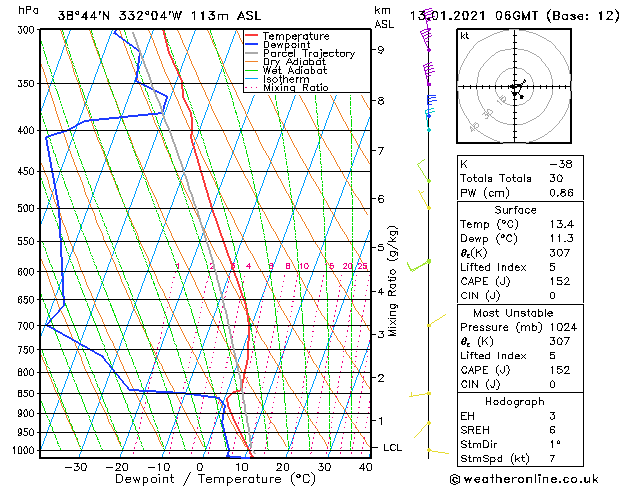Click the K index value "-38"

pos(561,164)
